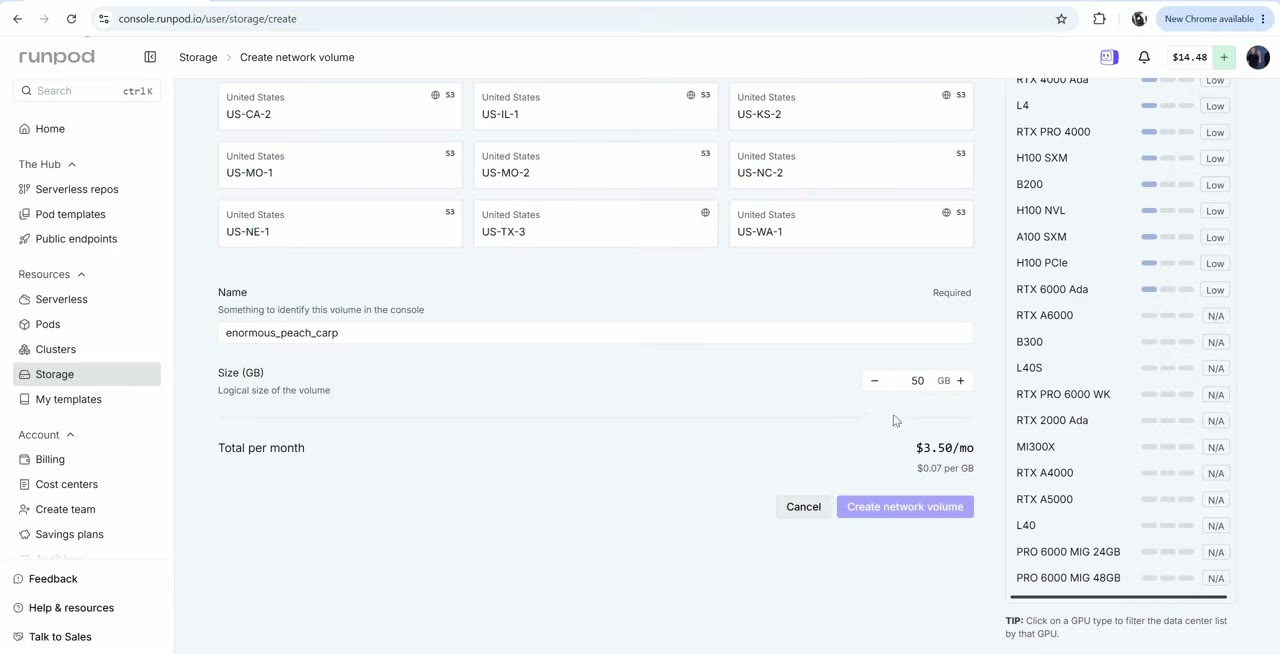The height and width of the screenshot is (654, 1280).
Task: Go back in the browser
Action: pos(17,18)
